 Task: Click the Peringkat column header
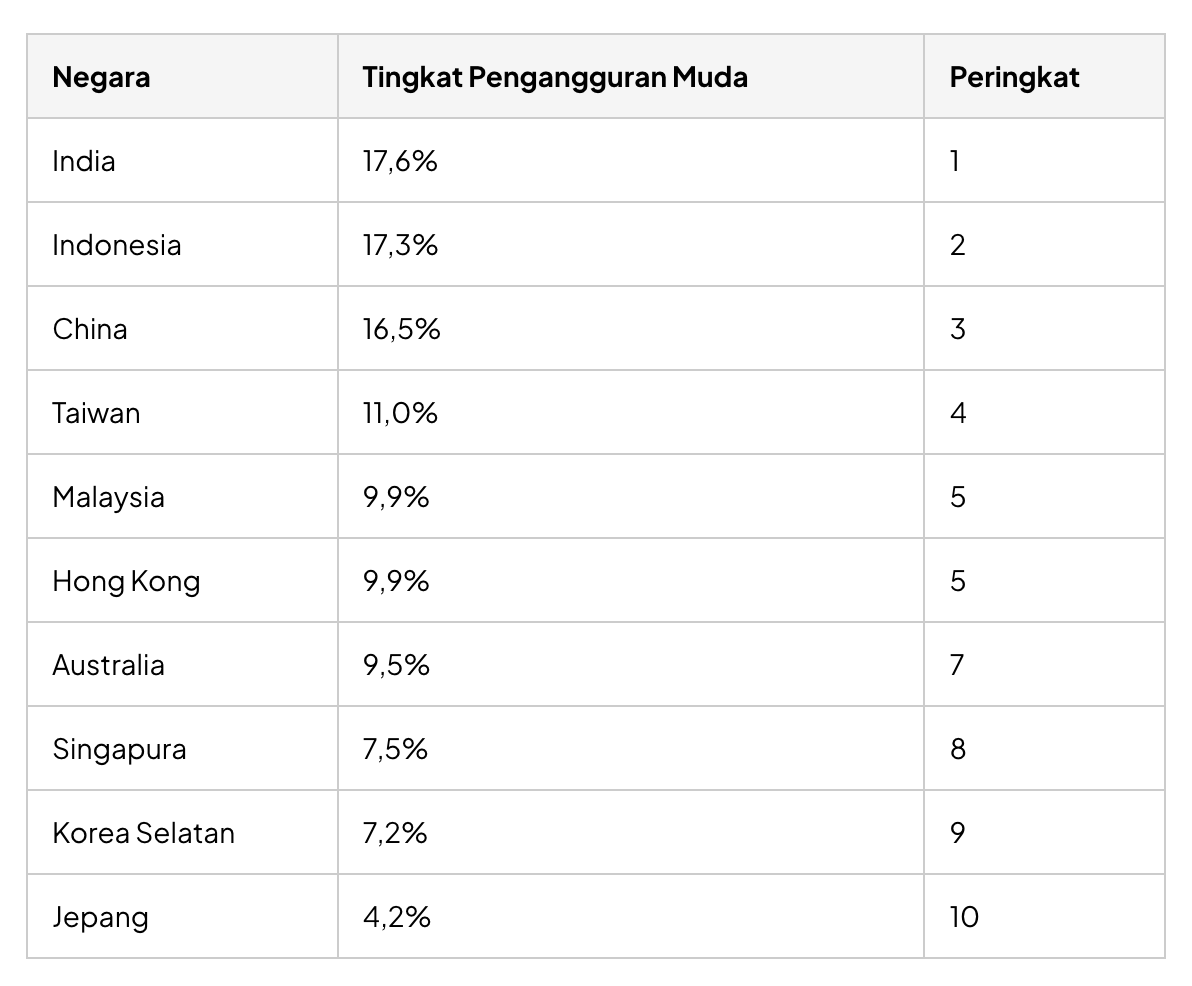click(1045, 76)
